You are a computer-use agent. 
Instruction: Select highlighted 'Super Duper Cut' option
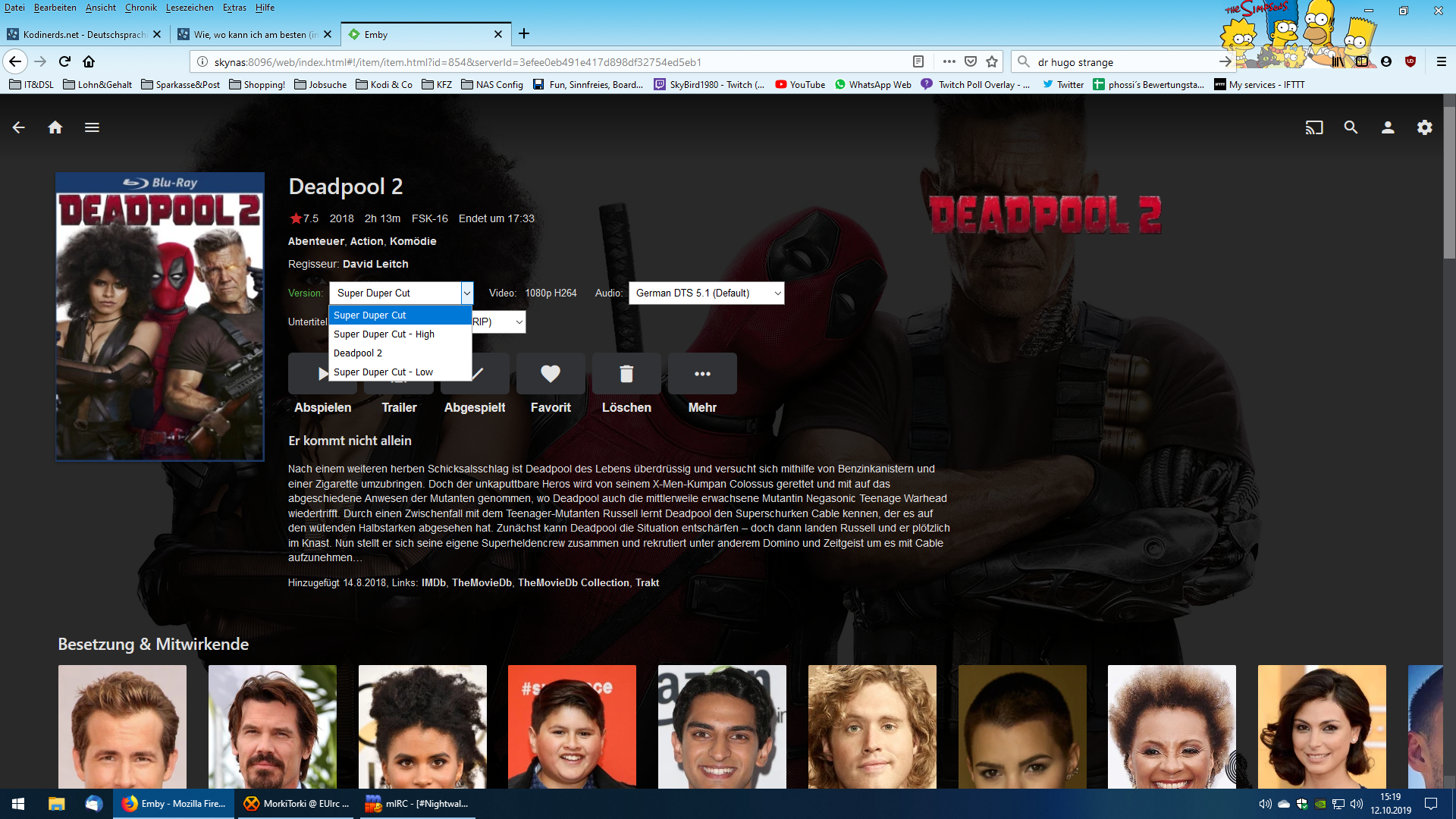click(400, 315)
